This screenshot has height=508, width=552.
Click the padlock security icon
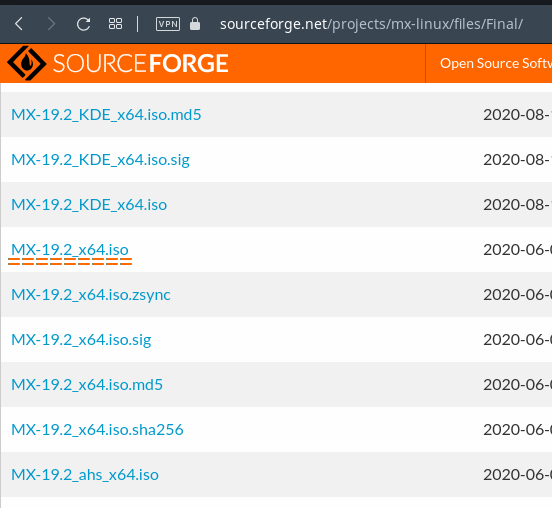(x=195, y=24)
